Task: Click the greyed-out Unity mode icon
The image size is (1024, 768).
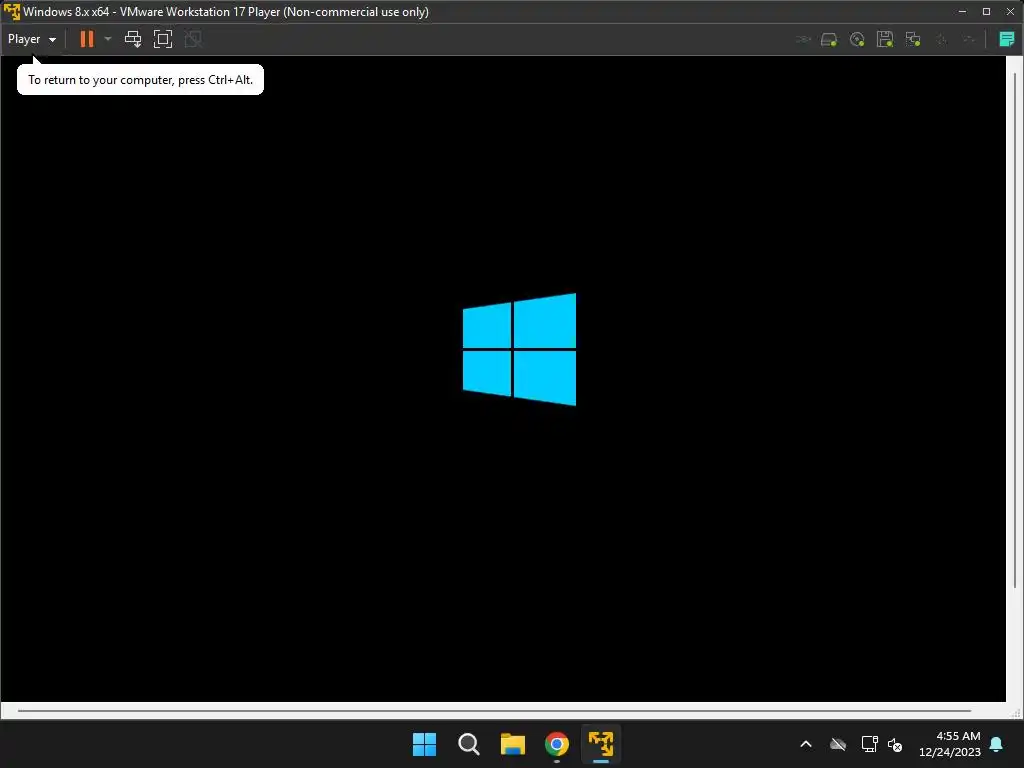Action: (193, 39)
